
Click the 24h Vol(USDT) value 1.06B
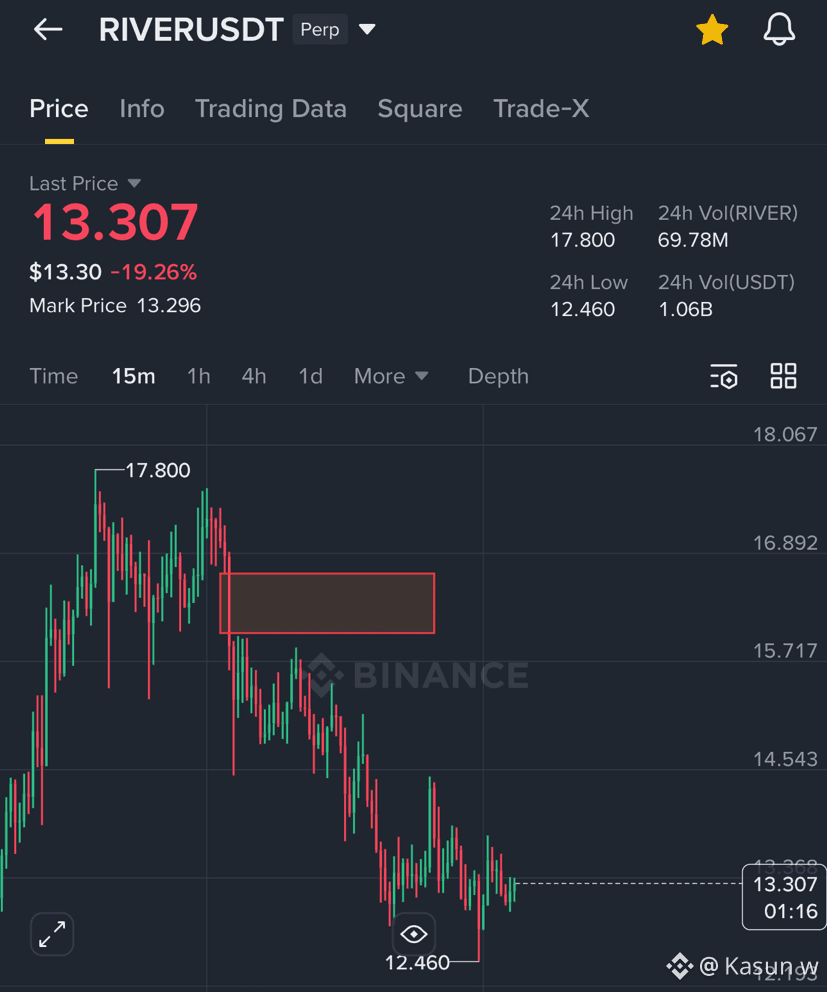(685, 309)
